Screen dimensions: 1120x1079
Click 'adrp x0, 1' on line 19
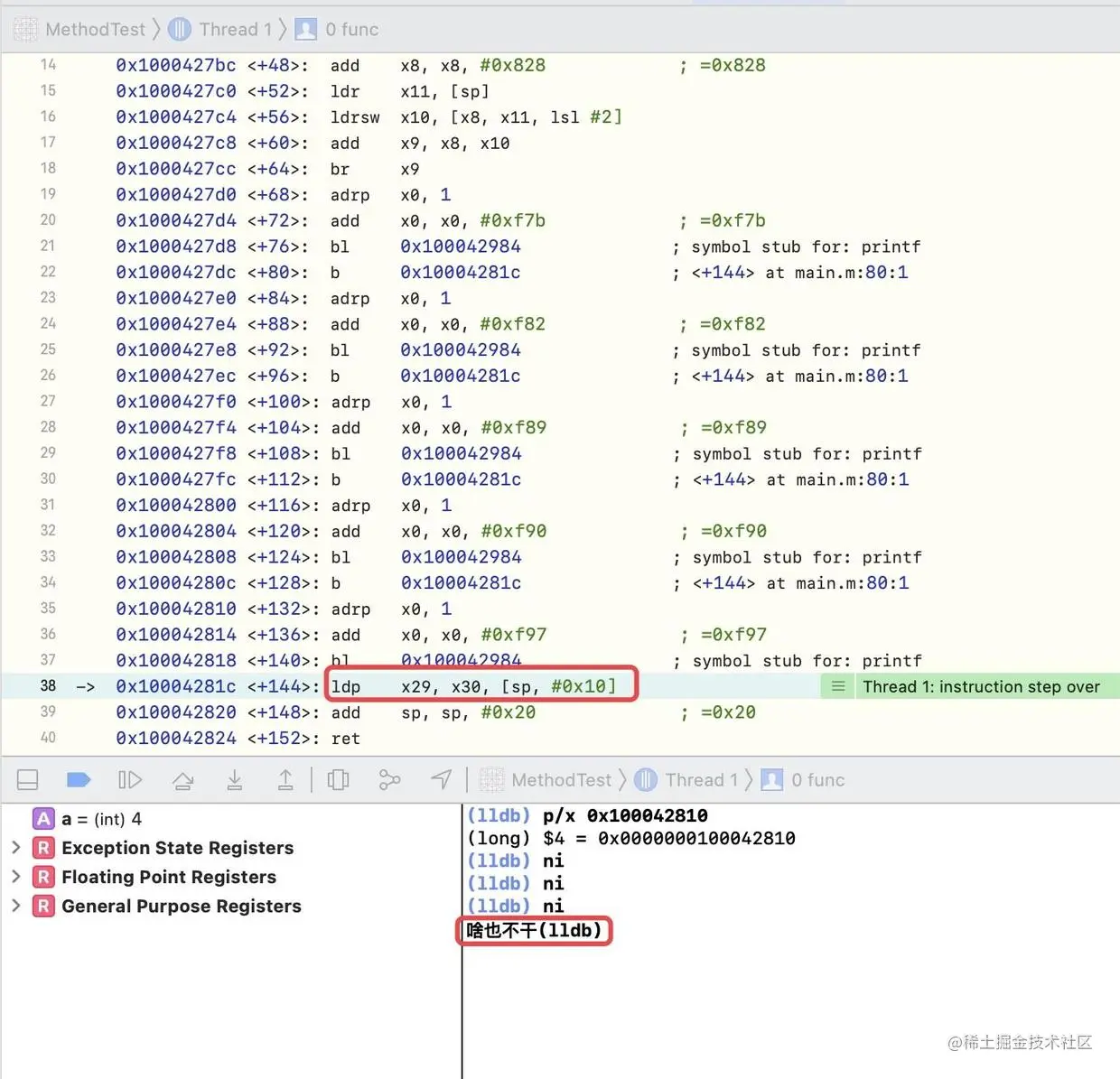coord(391,195)
